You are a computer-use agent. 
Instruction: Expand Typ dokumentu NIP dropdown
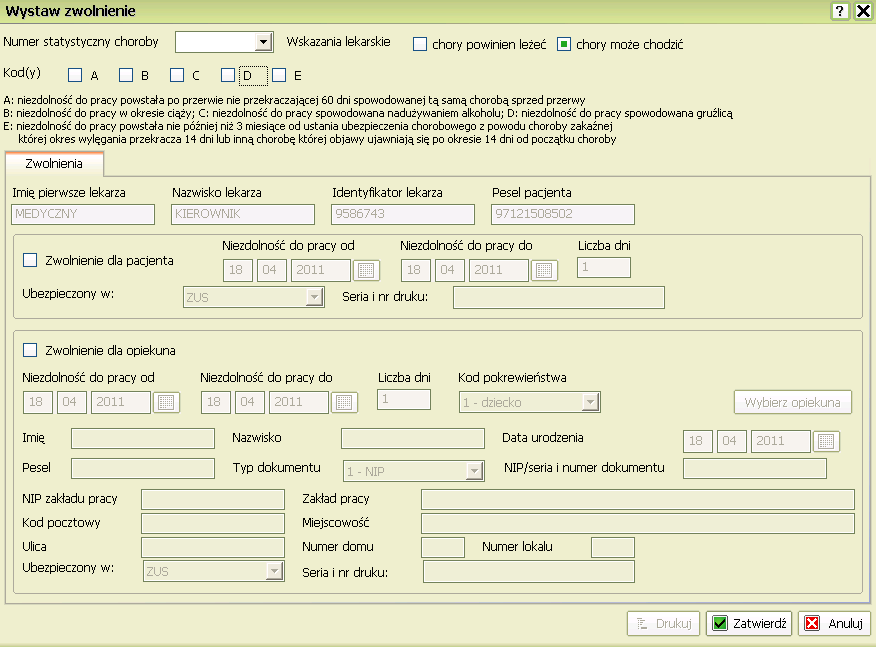[474, 471]
